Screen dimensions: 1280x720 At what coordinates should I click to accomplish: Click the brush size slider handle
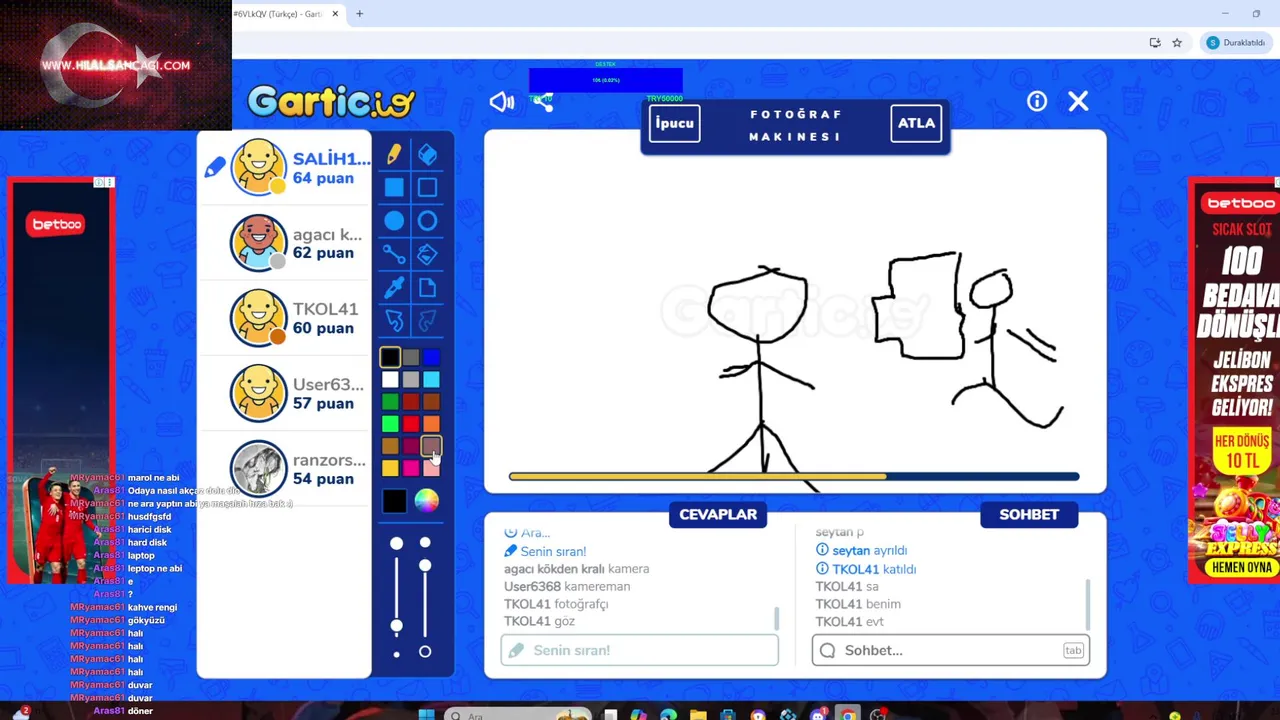[397, 626]
